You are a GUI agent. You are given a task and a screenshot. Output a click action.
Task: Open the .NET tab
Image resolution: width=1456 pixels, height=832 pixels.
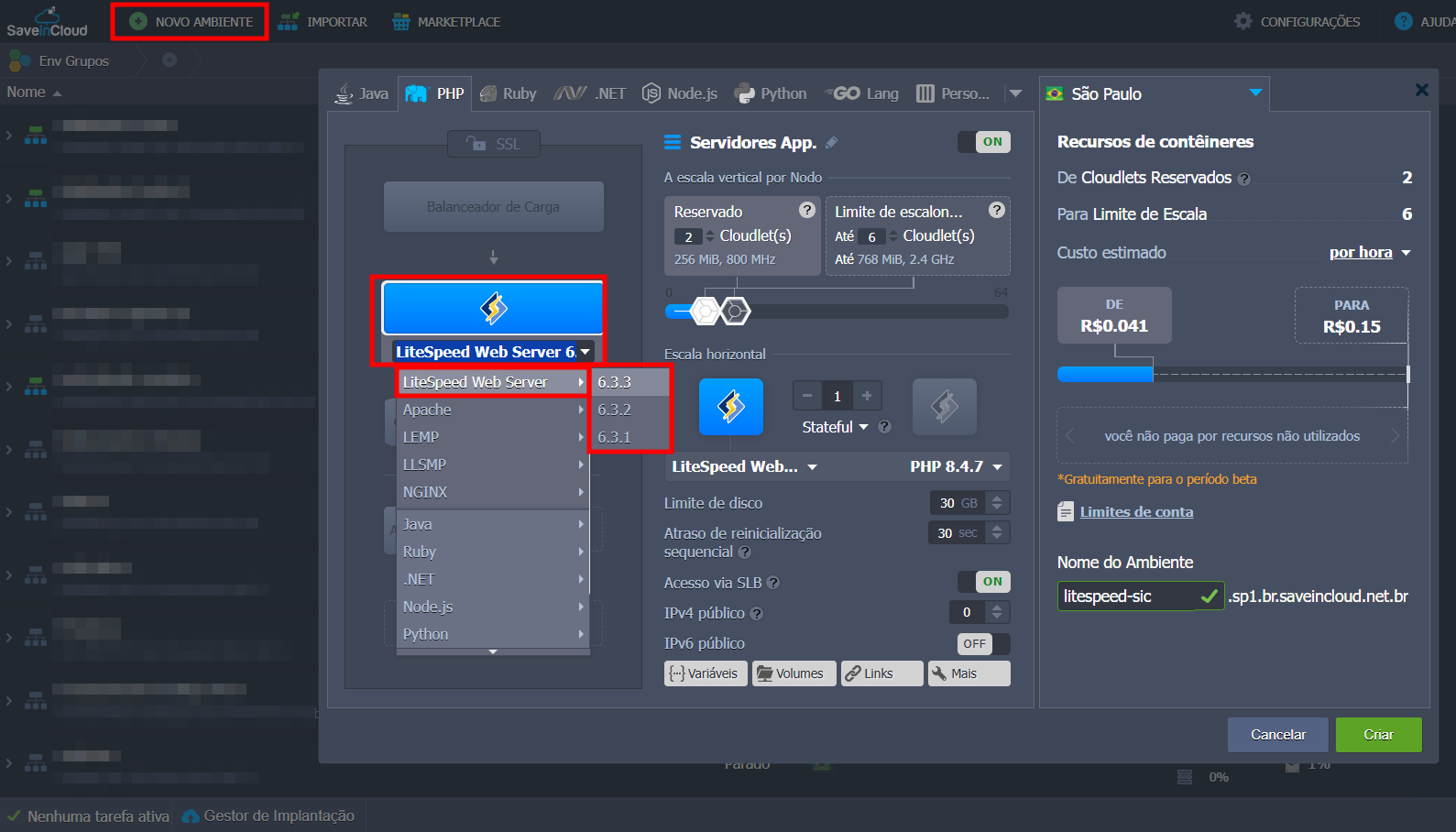pos(590,93)
